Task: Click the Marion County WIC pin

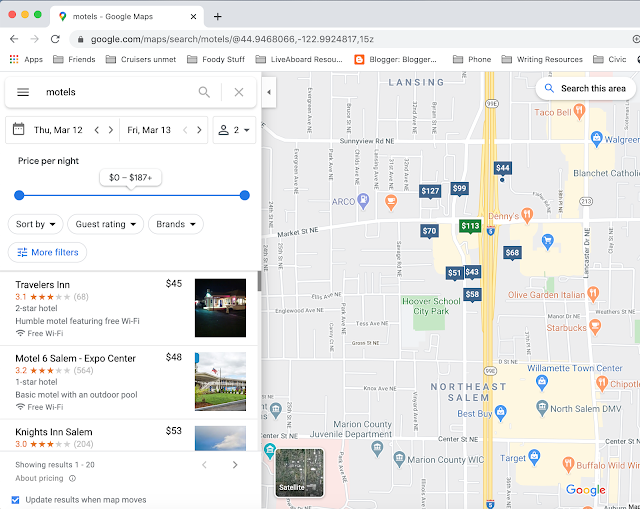Action: click(399, 459)
